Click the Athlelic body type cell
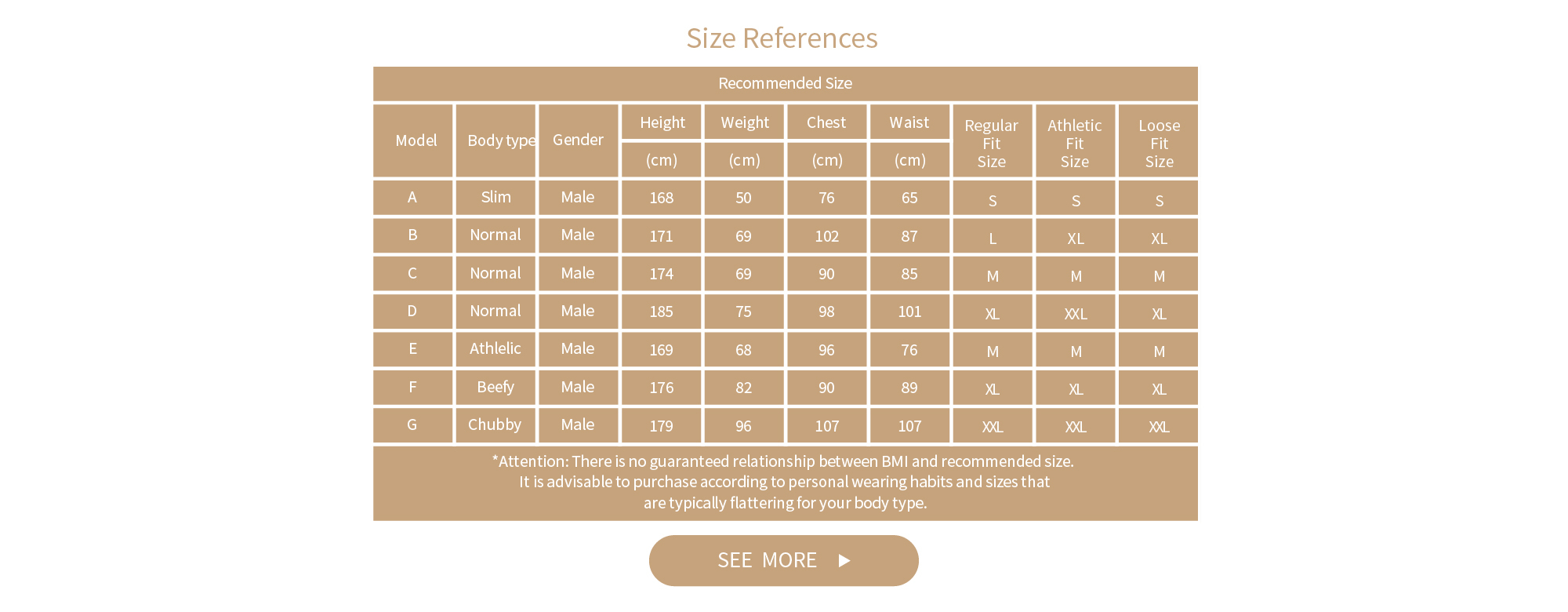The width and height of the screenshot is (1568, 612). [x=495, y=349]
